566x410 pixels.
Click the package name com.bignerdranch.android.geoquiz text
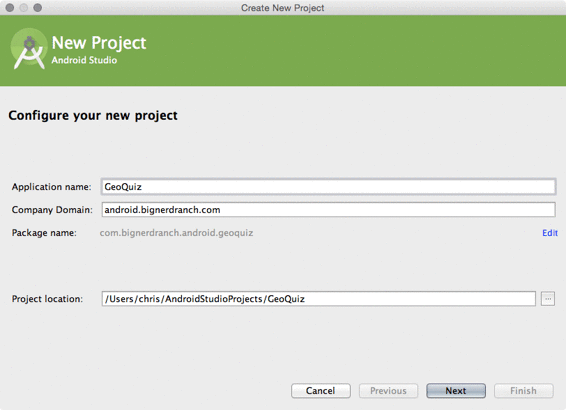click(176, 233)
